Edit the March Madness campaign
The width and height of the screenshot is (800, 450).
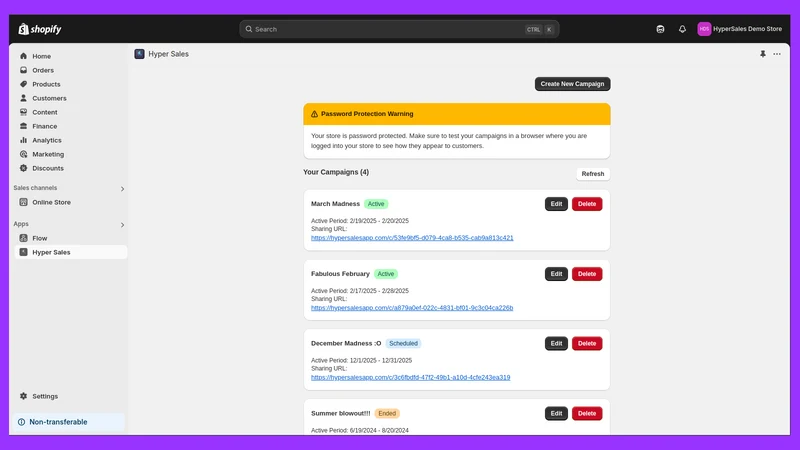[x=556, y=204]
